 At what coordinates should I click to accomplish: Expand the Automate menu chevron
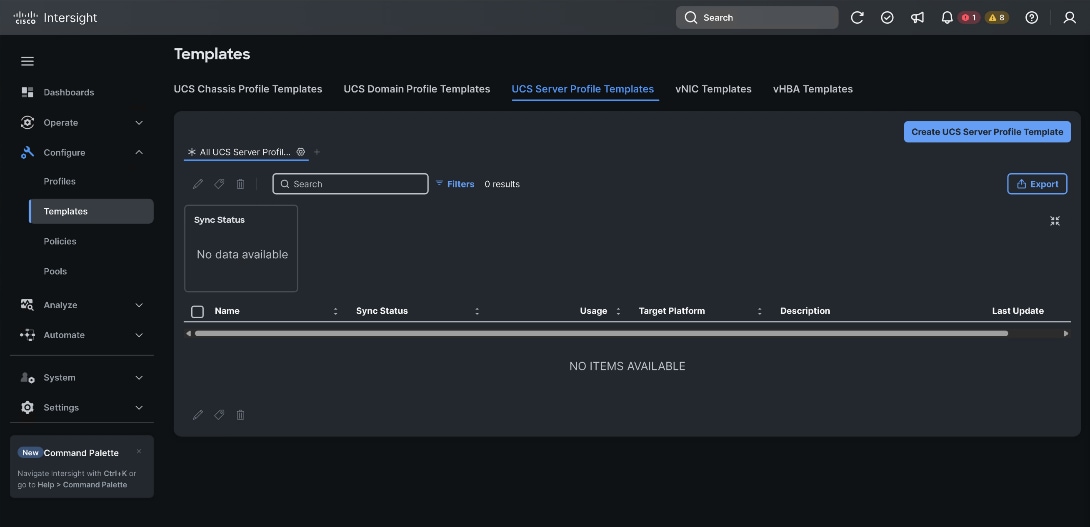(x=139, y=334)
